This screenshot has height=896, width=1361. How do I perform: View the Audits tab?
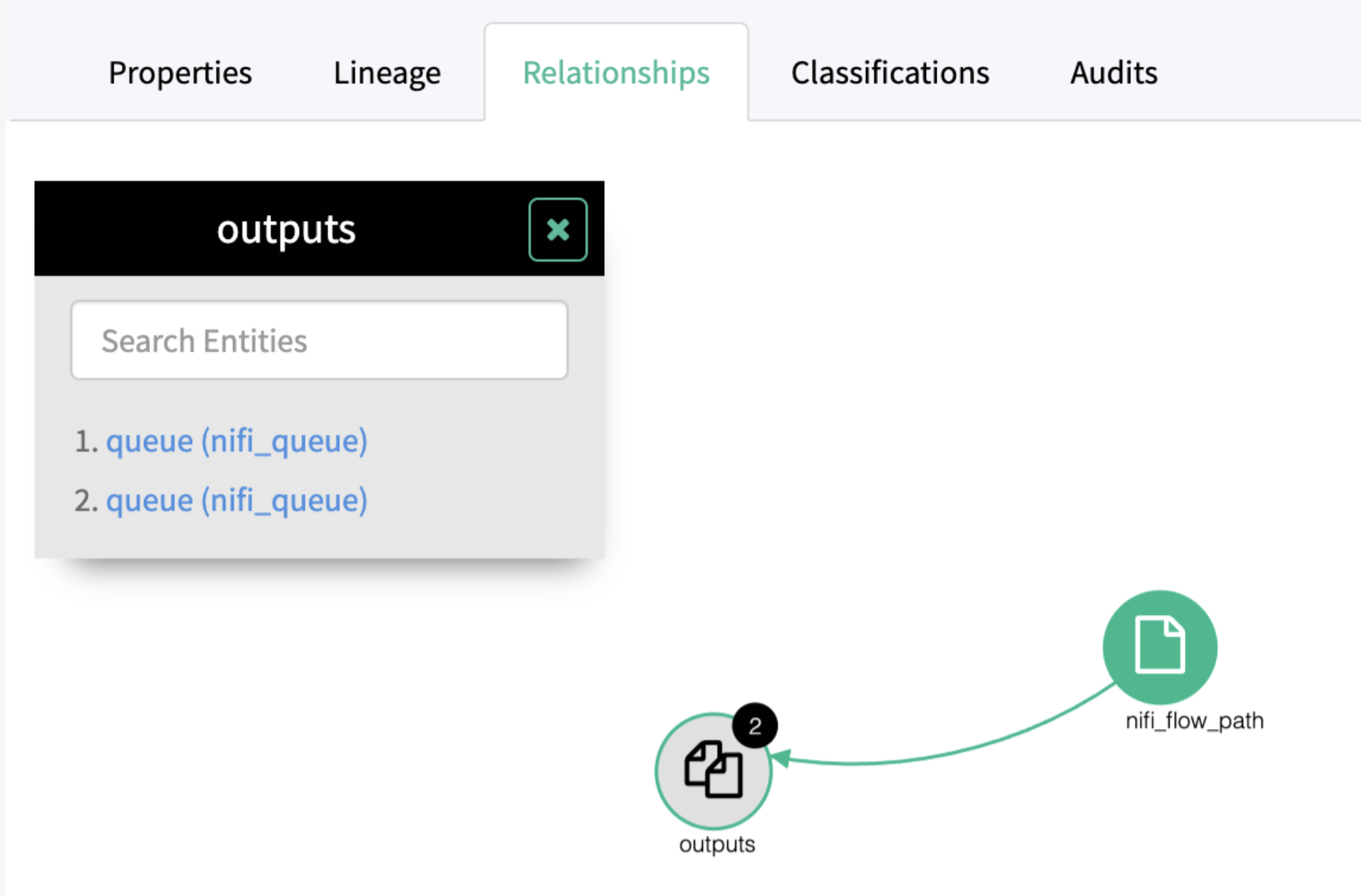(x=1113, y=73)
